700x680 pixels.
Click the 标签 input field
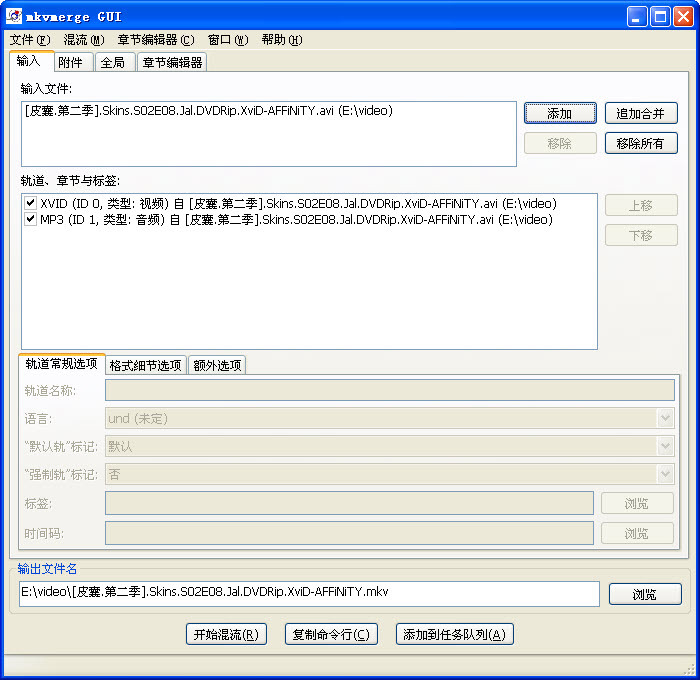point(350,503)
